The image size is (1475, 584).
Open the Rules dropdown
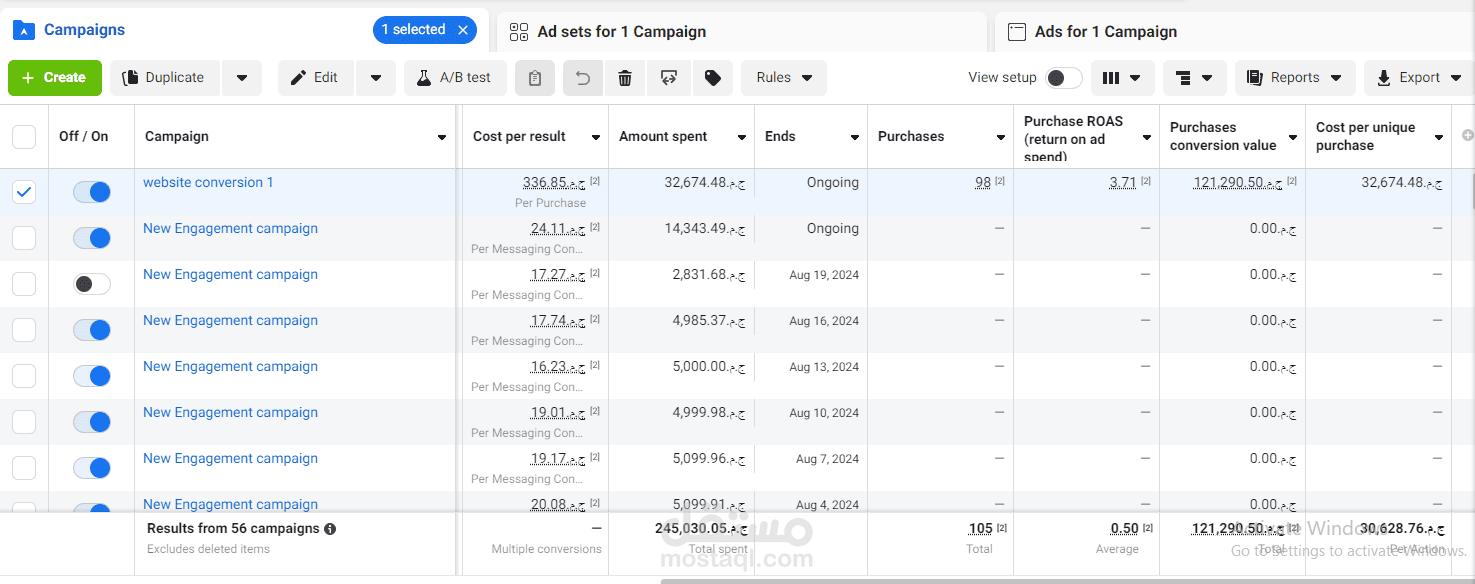[784, 78]
